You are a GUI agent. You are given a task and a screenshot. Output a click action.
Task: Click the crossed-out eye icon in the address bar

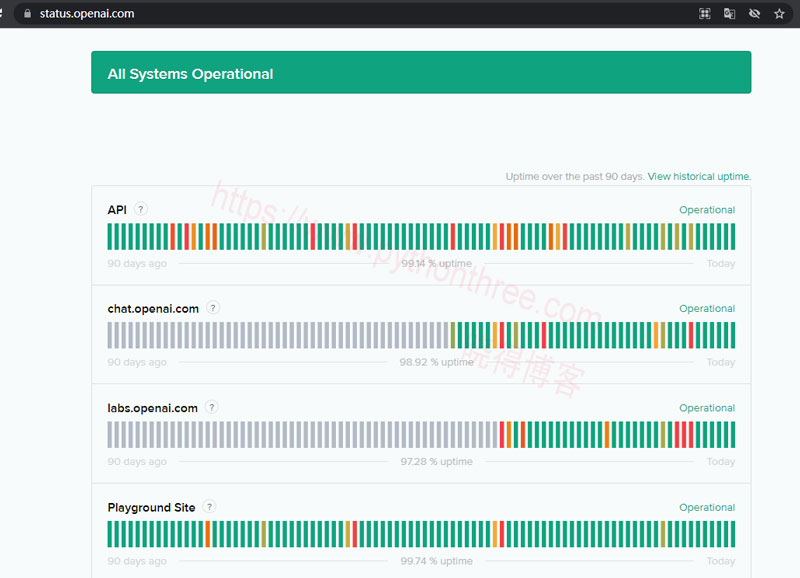[x=754, y=14]
